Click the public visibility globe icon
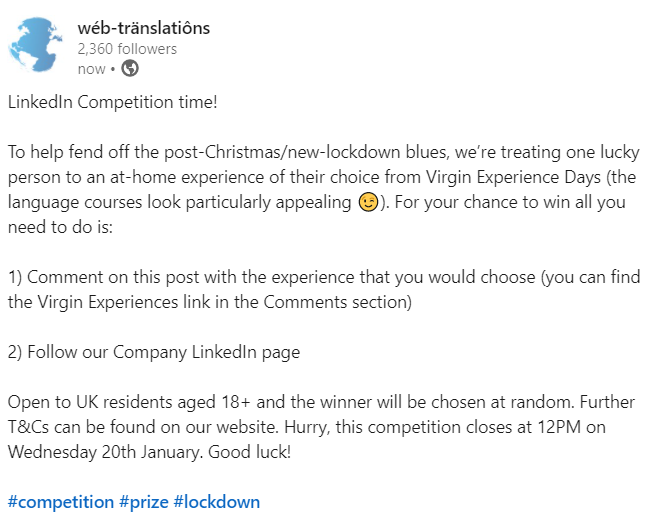Viewport: 663px width, 523px height. click(130, 68)
